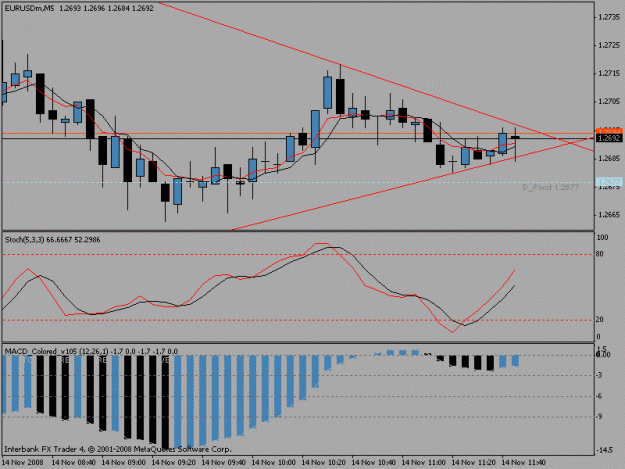Image resolution: width=625 pixels, height=469 pixels.
Task: Click the -3 value on MACD scale
Action: tap(599, 375)
